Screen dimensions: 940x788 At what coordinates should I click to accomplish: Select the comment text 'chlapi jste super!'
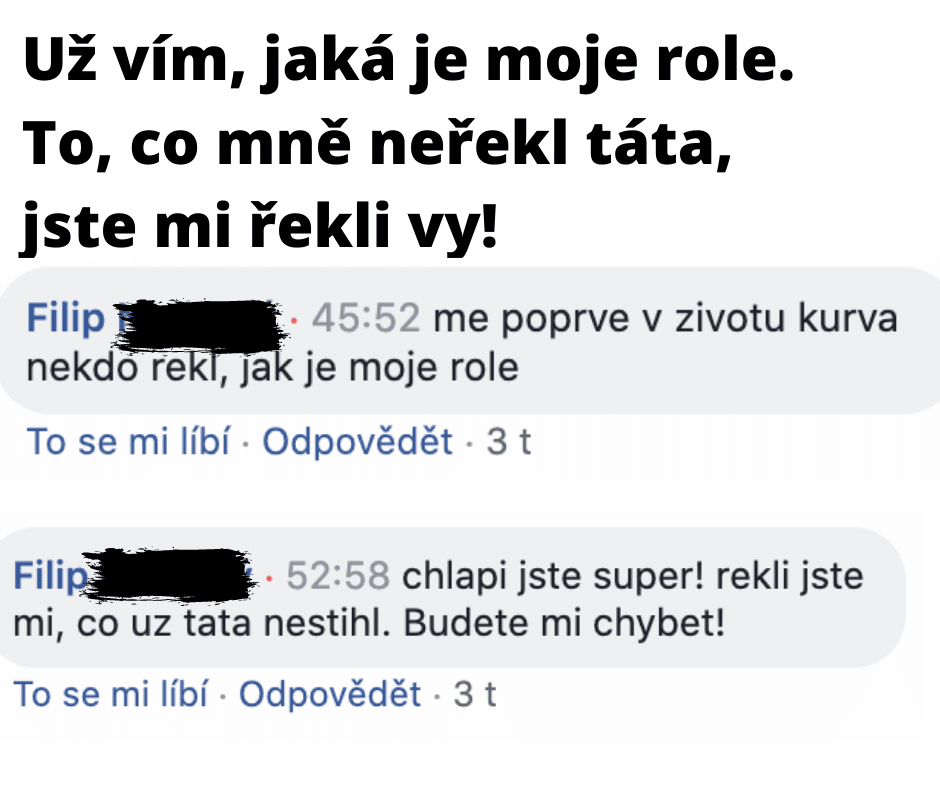click(x=552, y=576)
